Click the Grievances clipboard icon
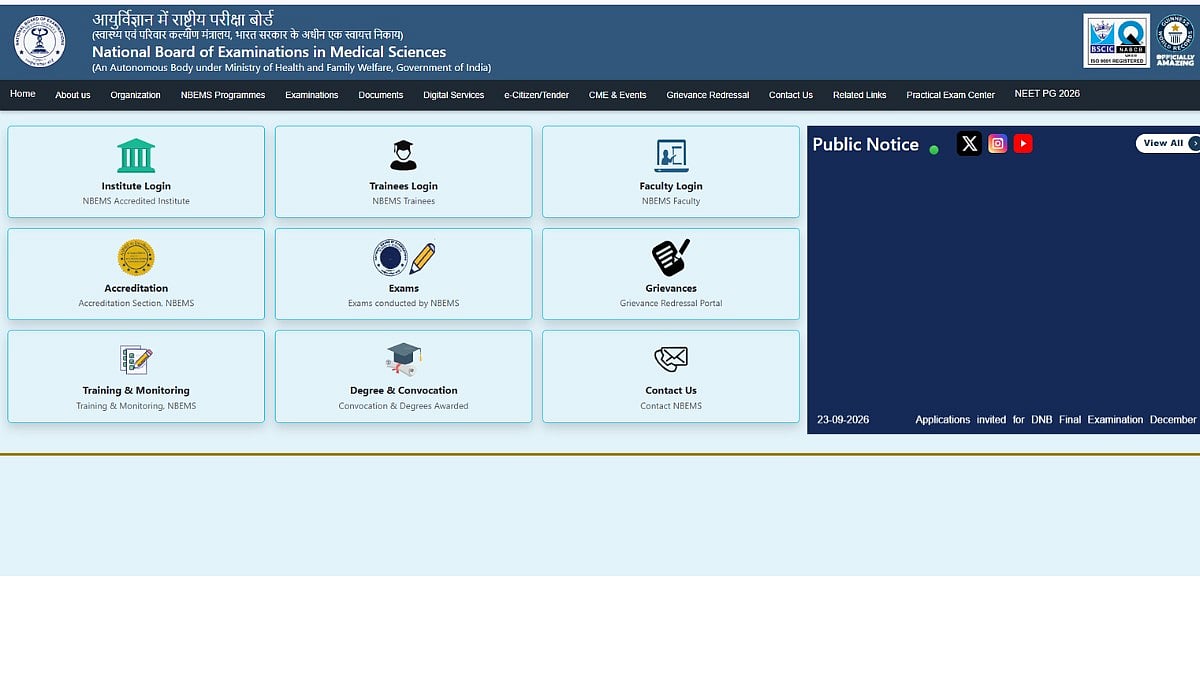This screenshot has width=1200, height=675. coord(671,258)
